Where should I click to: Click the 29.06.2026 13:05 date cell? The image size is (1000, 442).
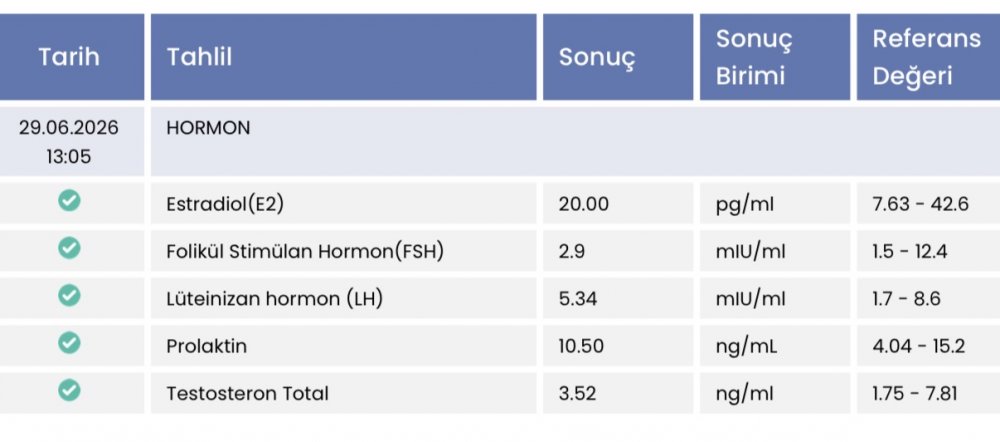coord(69,142)
